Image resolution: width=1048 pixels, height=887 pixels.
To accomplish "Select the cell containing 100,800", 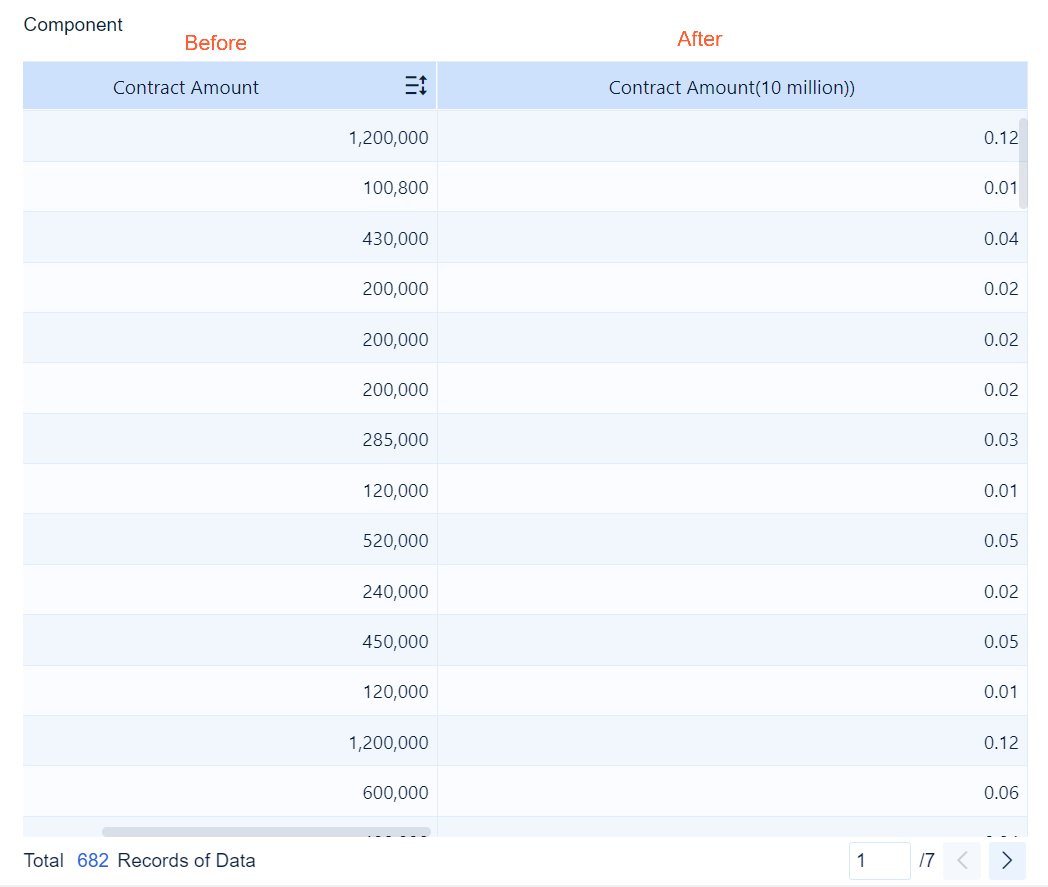I will 395,187.
